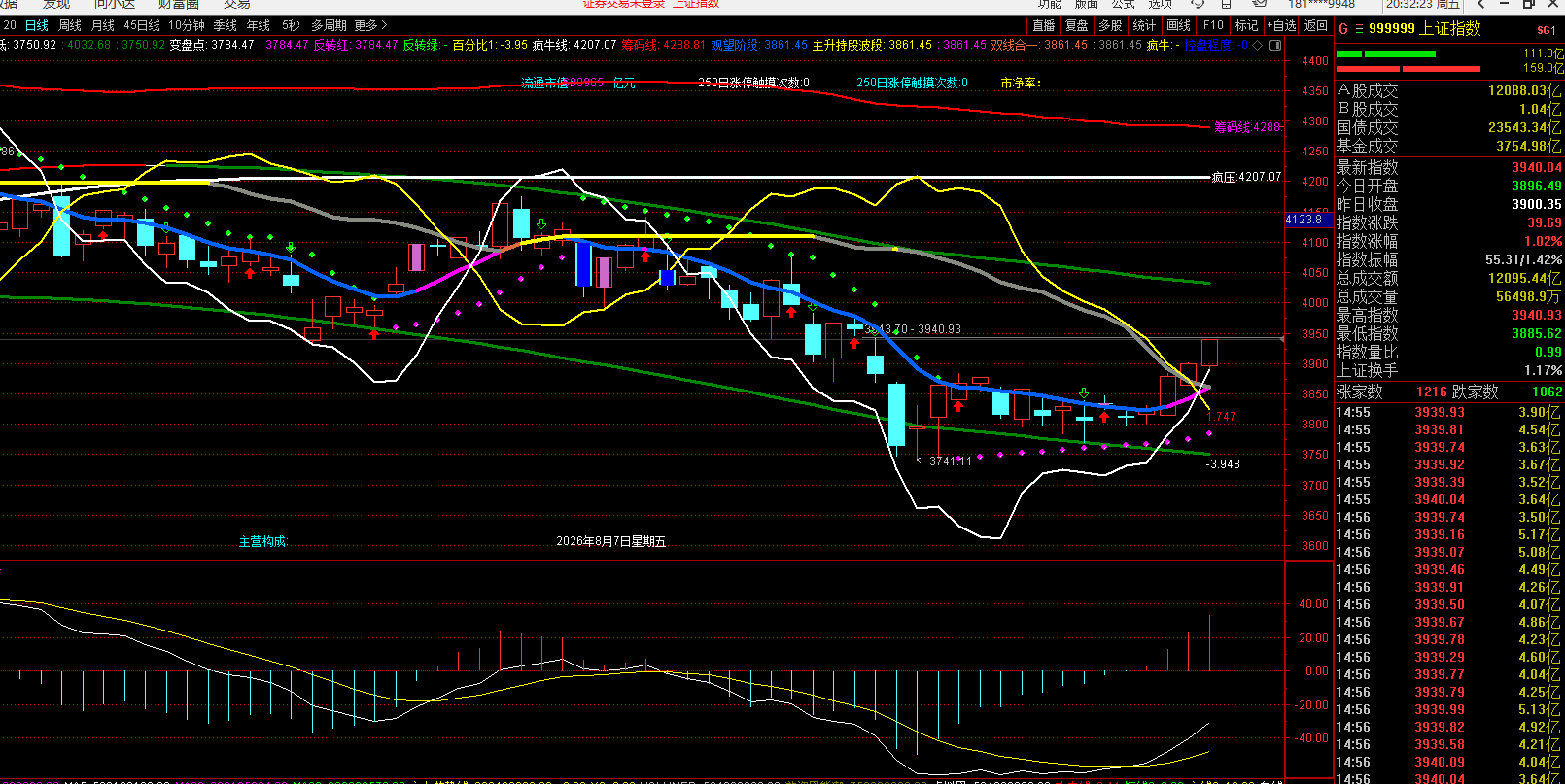Click the 3741.11 low price annotation

click(x=945, y=461)
